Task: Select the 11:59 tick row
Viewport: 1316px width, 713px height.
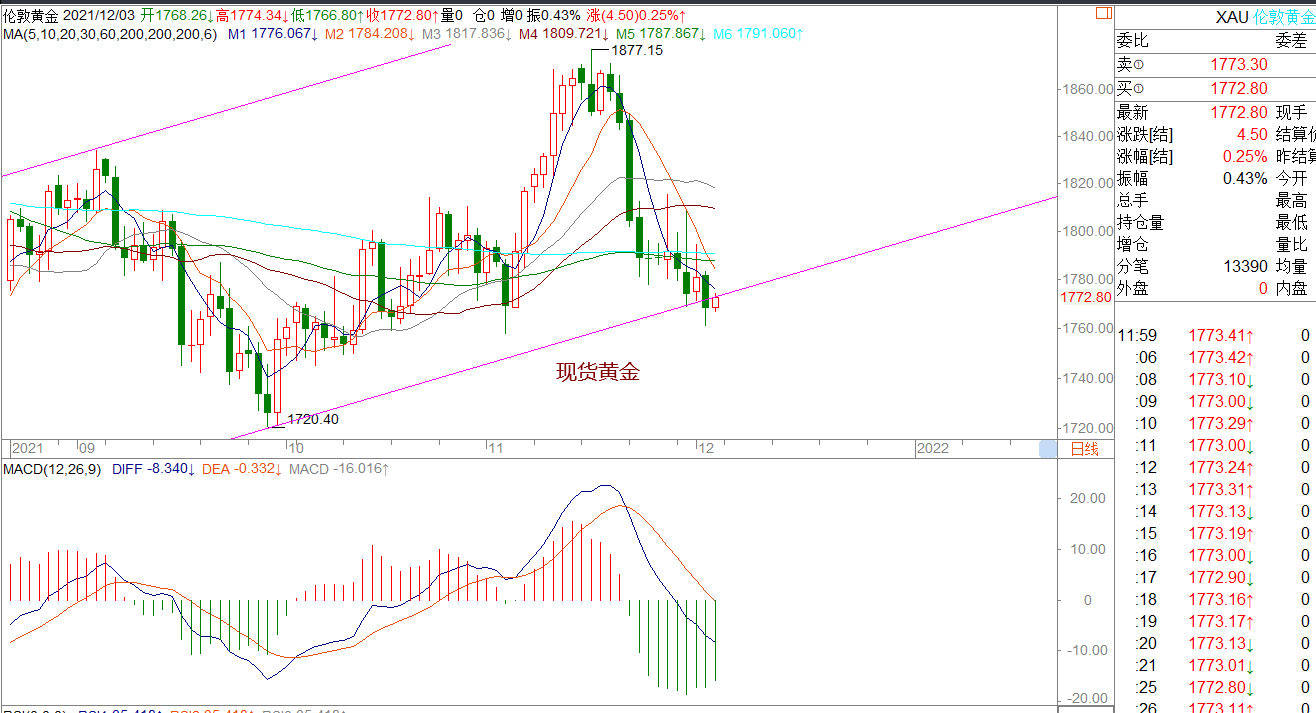Action: coord(1216,335)
